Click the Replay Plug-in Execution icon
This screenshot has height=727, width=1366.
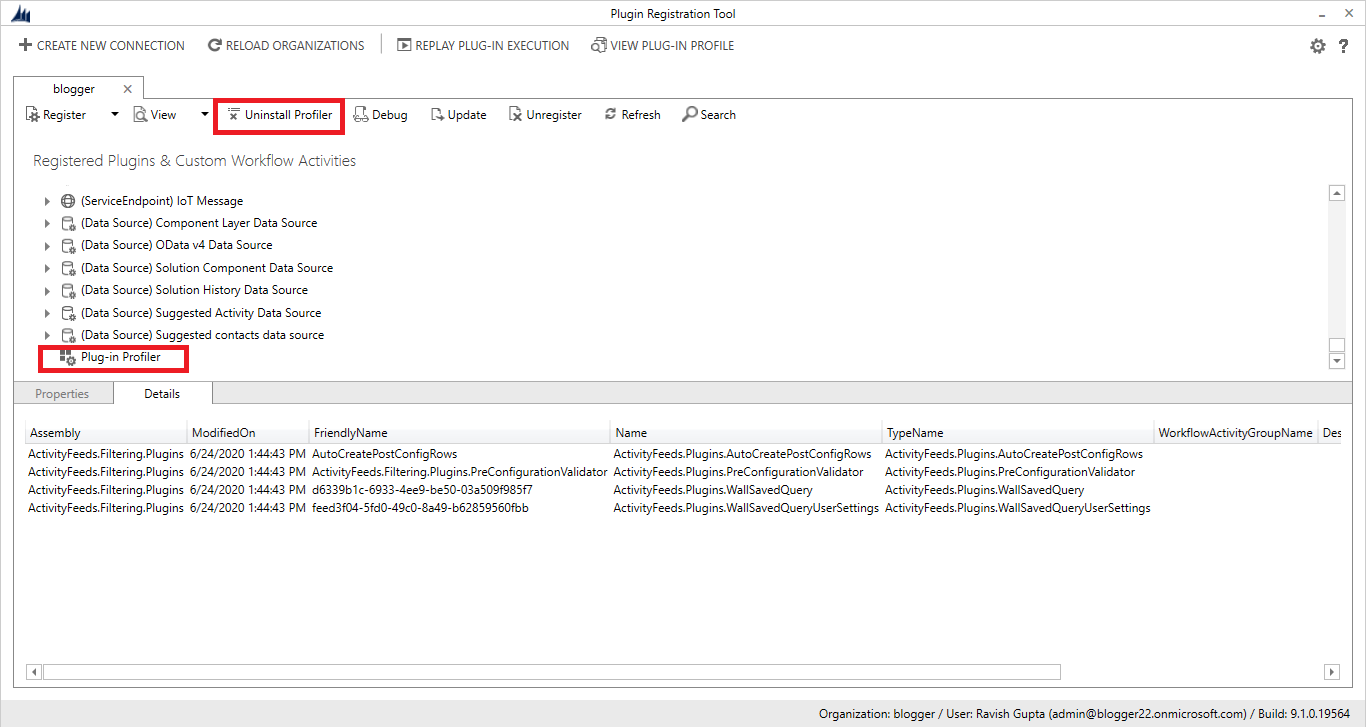pos(482,45)
